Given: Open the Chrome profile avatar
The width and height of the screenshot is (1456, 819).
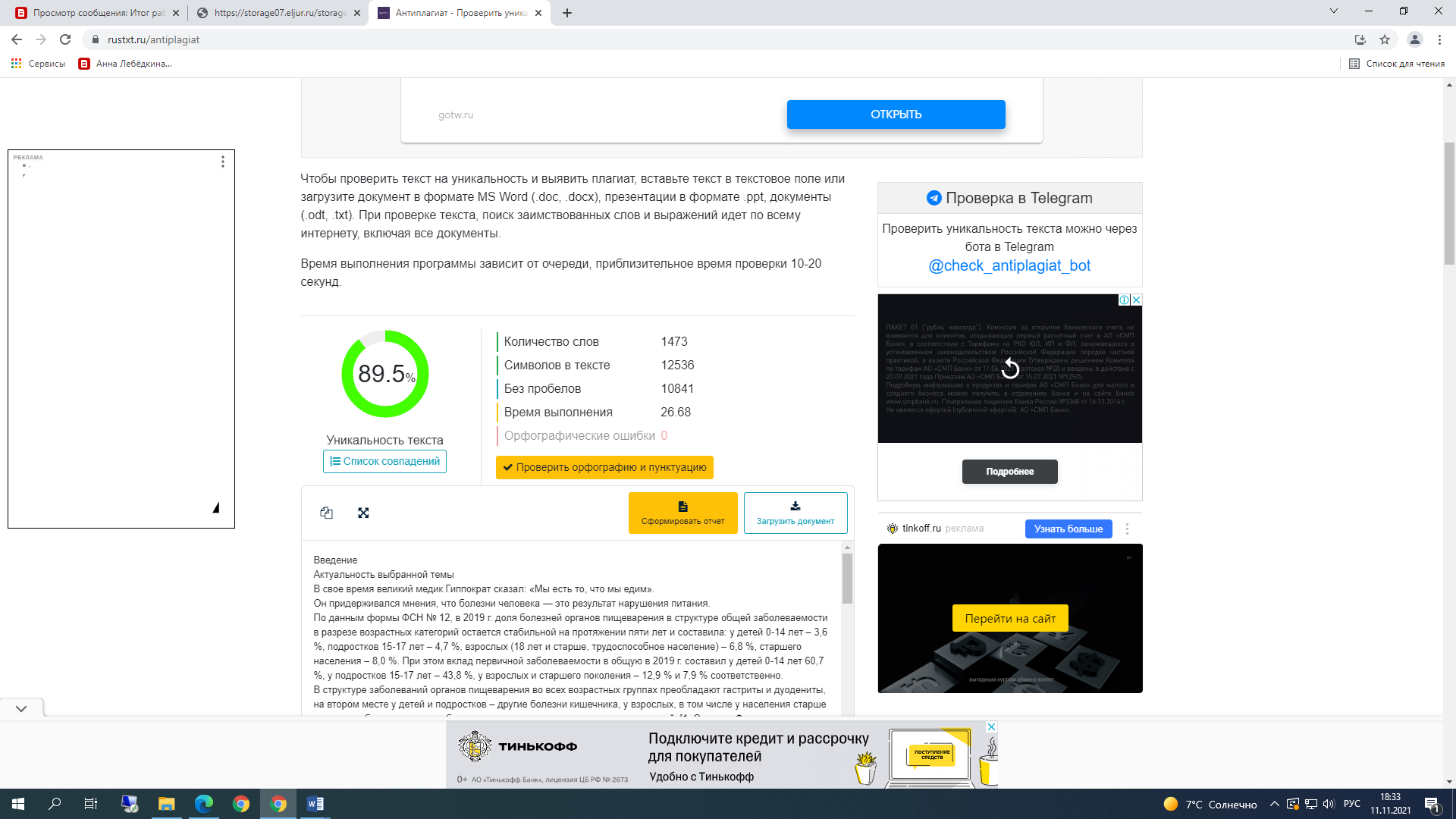Looking at the screenshot, I should (x=1414, y=39).
